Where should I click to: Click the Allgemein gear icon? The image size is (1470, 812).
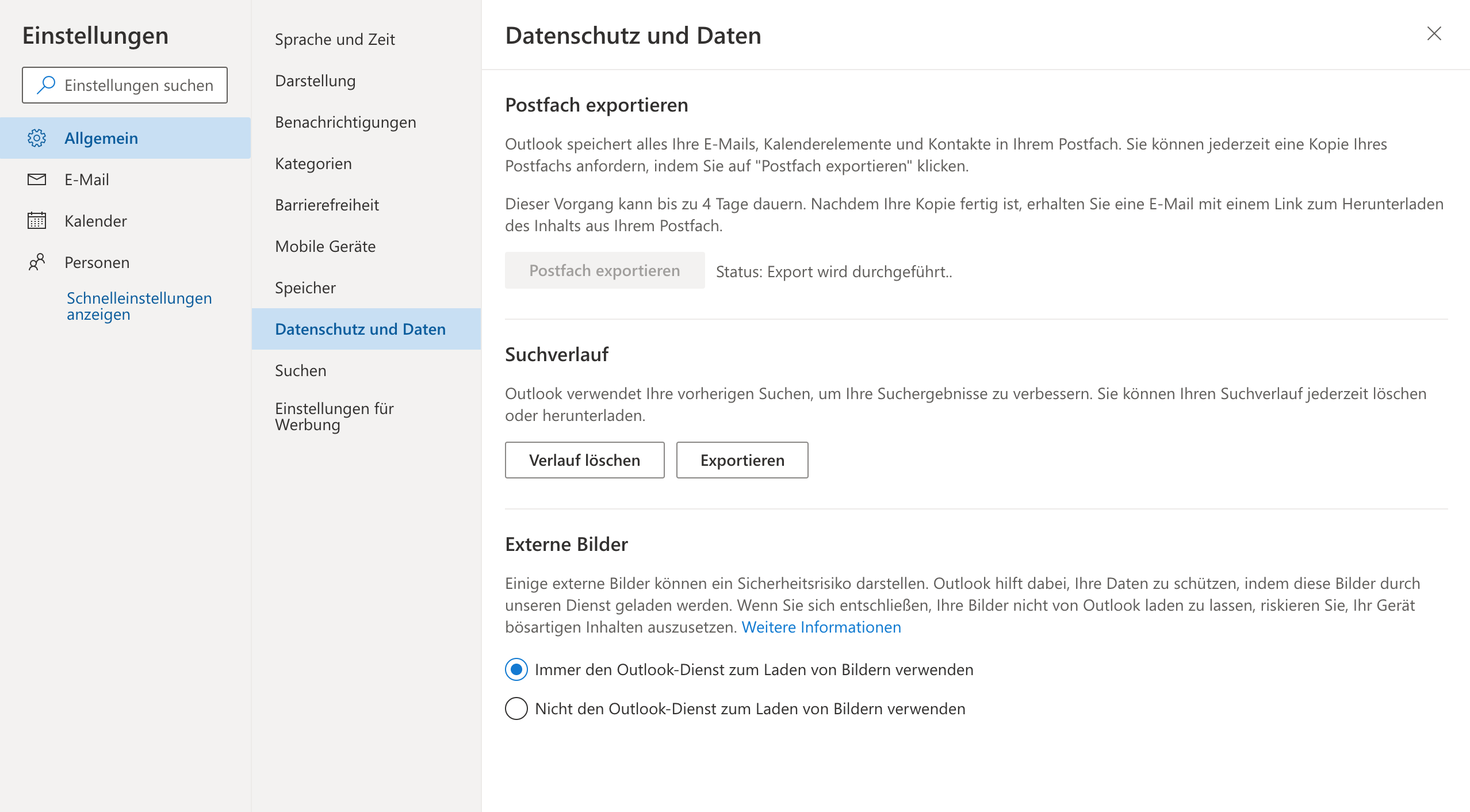click(37, 138)
